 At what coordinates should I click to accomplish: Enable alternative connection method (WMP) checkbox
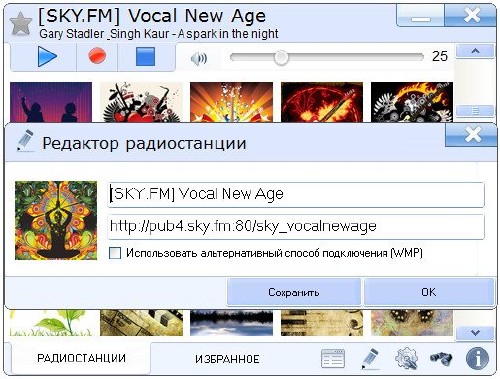115,253
